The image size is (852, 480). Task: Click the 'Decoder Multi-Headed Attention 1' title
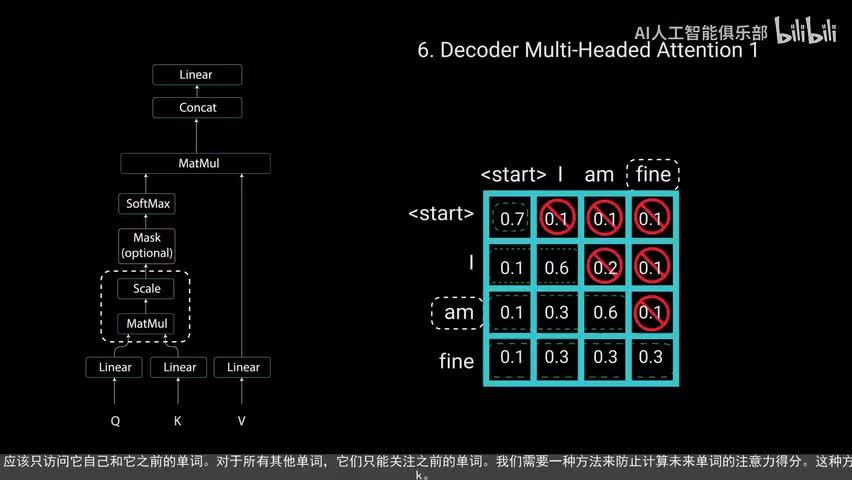587,51
